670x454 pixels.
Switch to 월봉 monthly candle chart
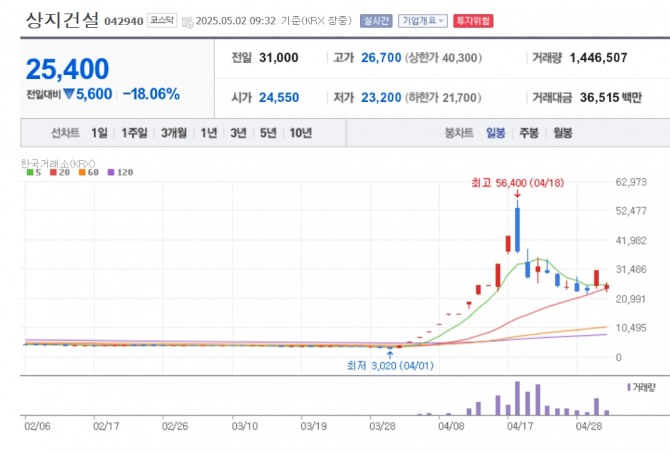pos(563,132)
